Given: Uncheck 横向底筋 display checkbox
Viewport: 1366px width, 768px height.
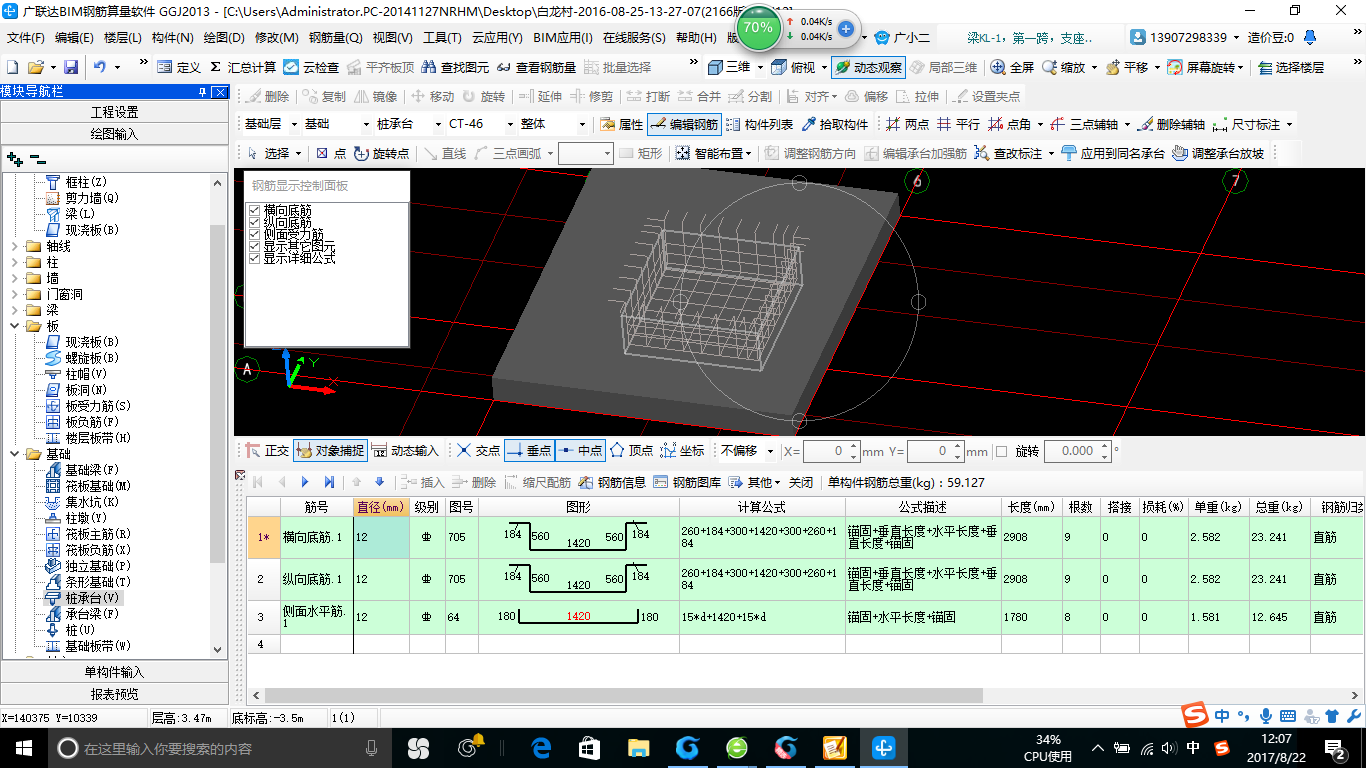Looking at the screenshot, I should point(254,211).
